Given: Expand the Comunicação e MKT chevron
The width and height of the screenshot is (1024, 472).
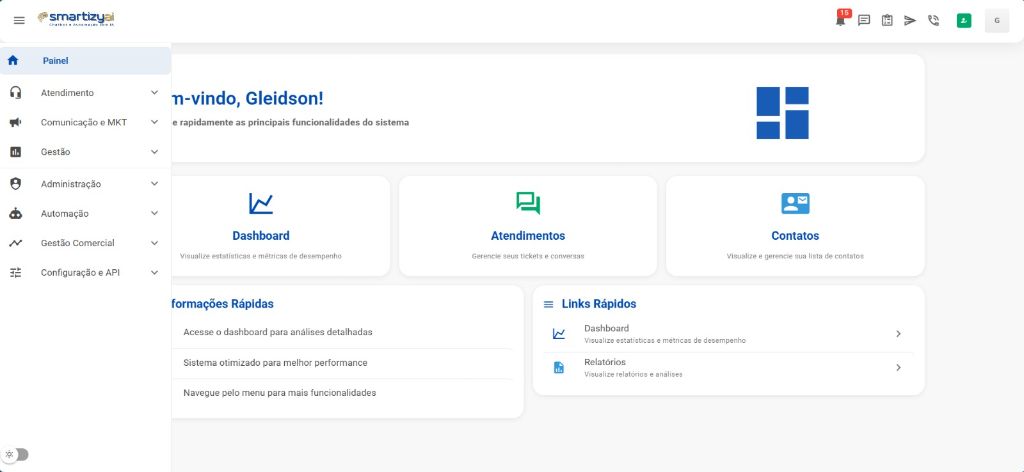Looking at the screenshot, I should coord(154,122).
